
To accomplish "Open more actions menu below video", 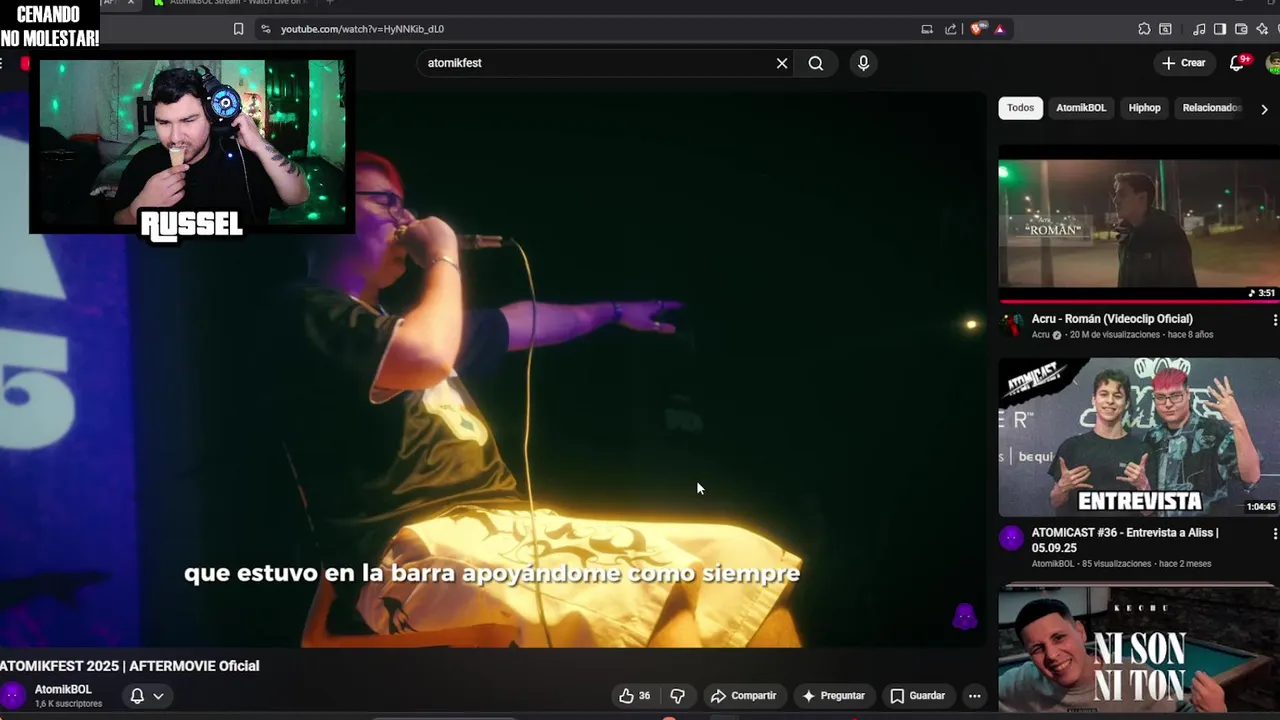I will pos(974,696).
